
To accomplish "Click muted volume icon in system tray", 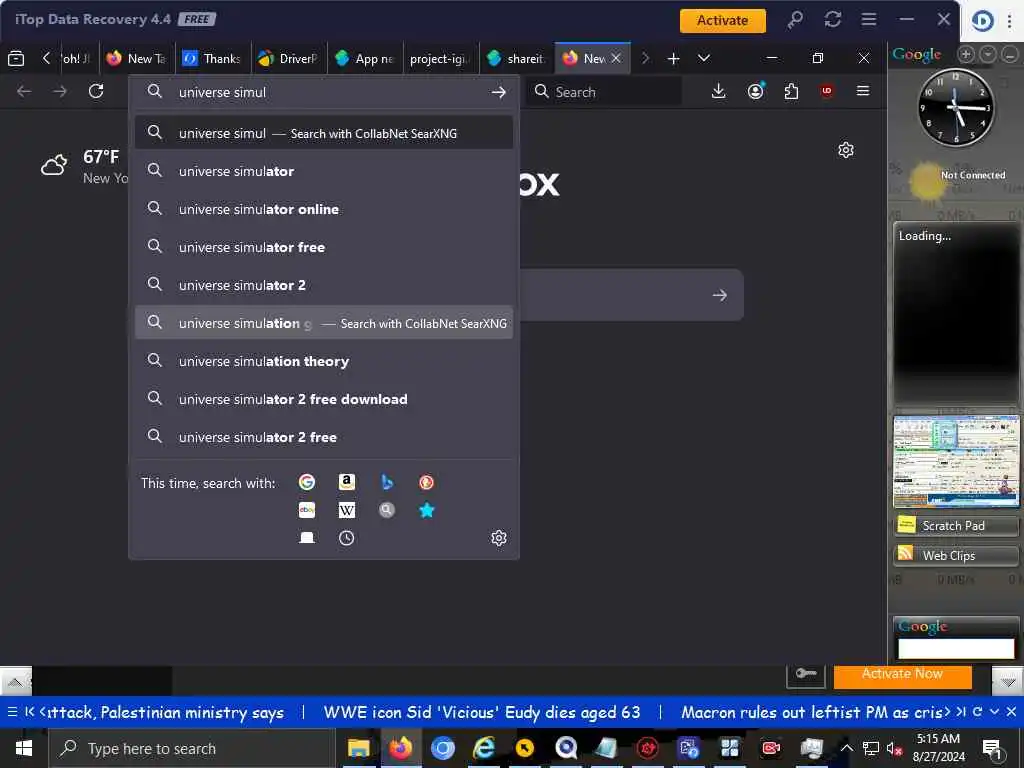I will point(893,748).
